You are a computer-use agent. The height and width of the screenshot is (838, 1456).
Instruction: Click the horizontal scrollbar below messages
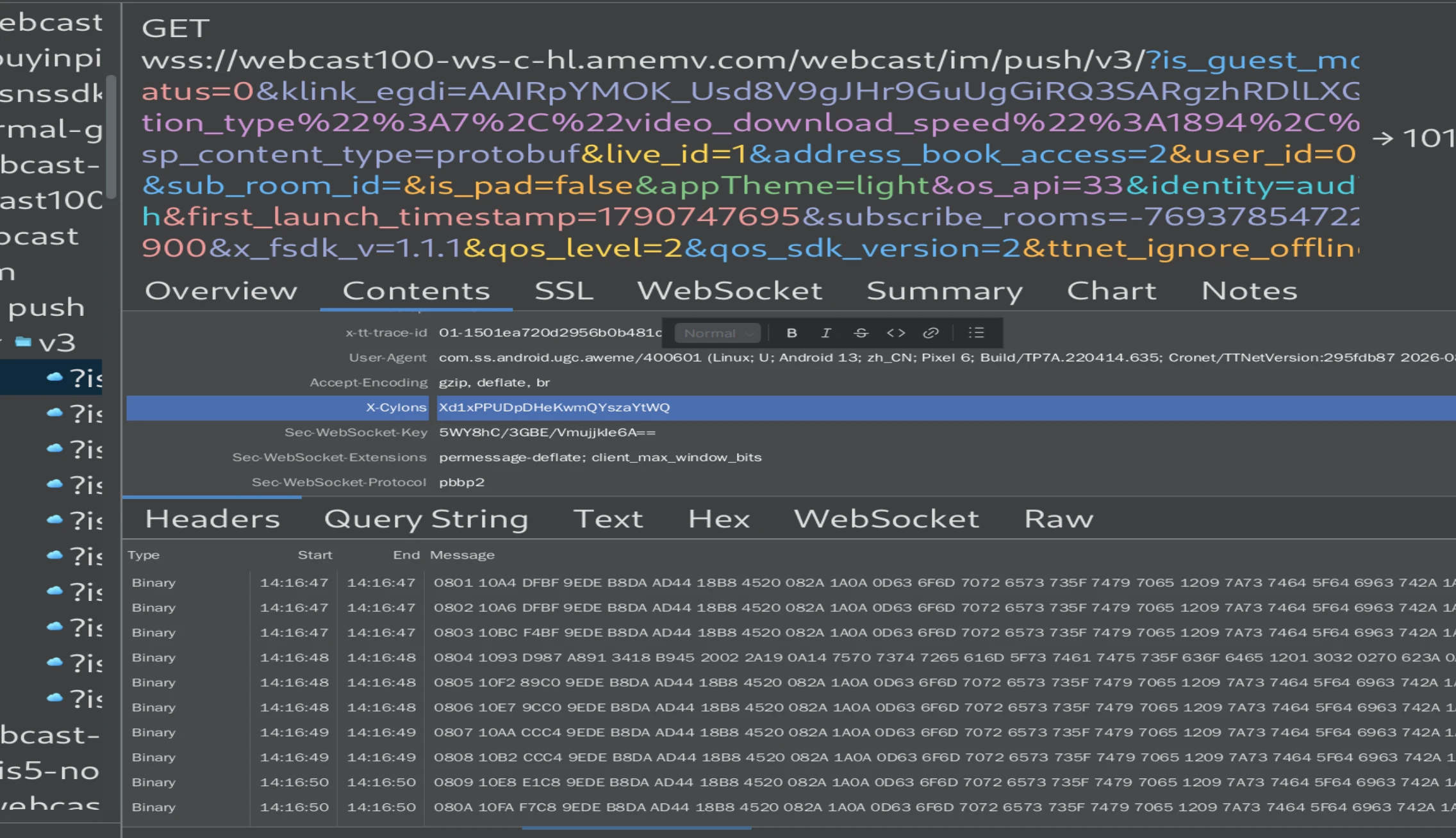click(636, 828)
